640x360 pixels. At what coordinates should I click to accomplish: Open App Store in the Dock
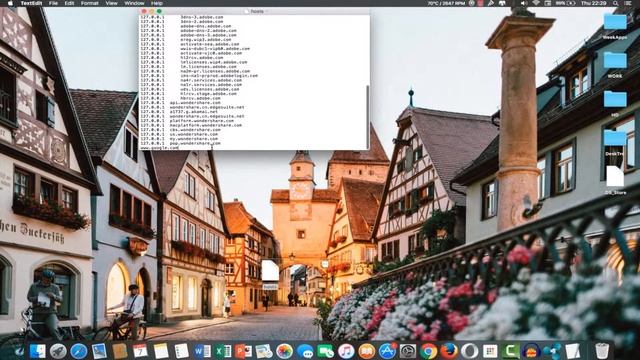tap(387, 351)
